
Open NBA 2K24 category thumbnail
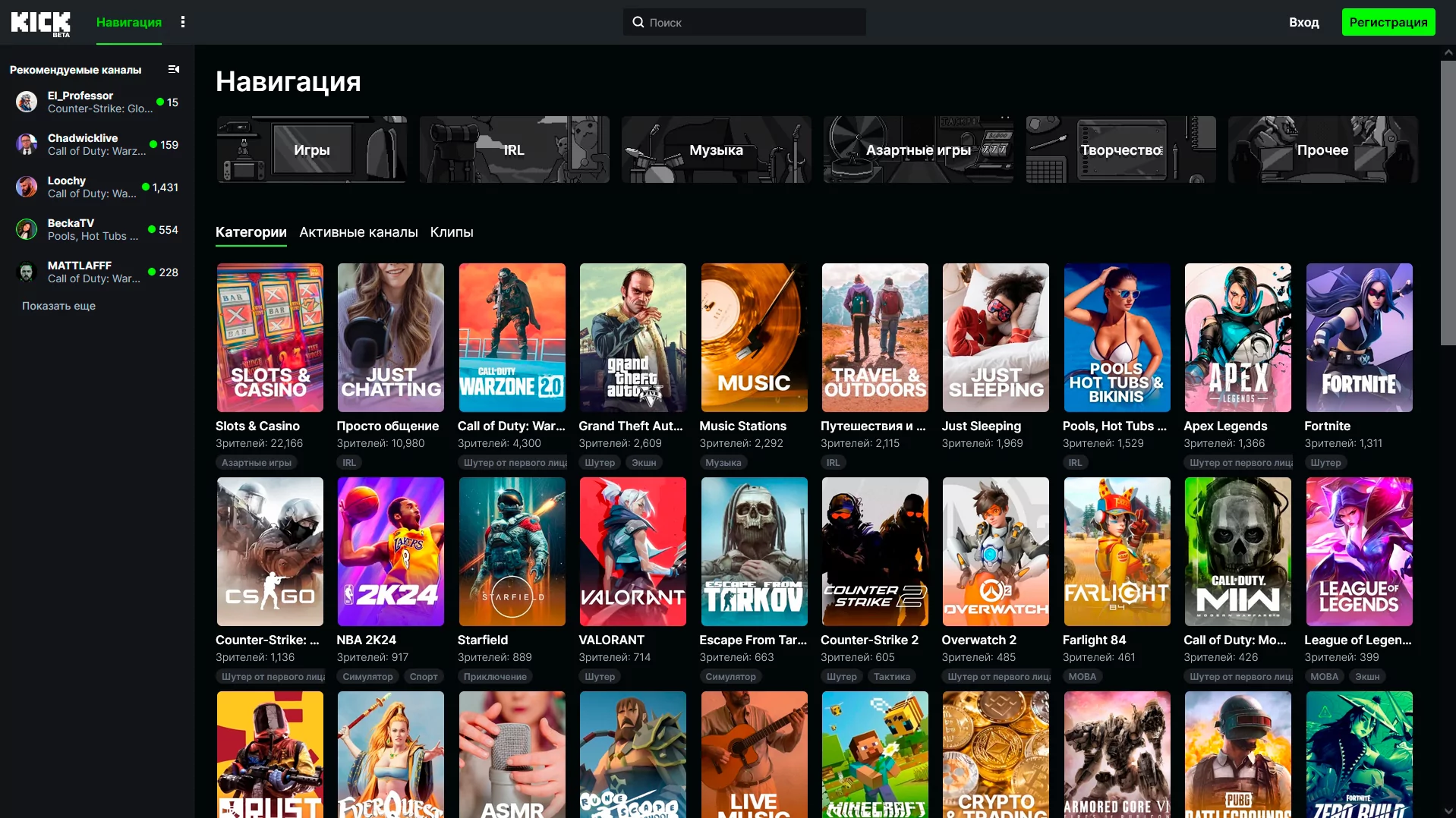point(391,552)
